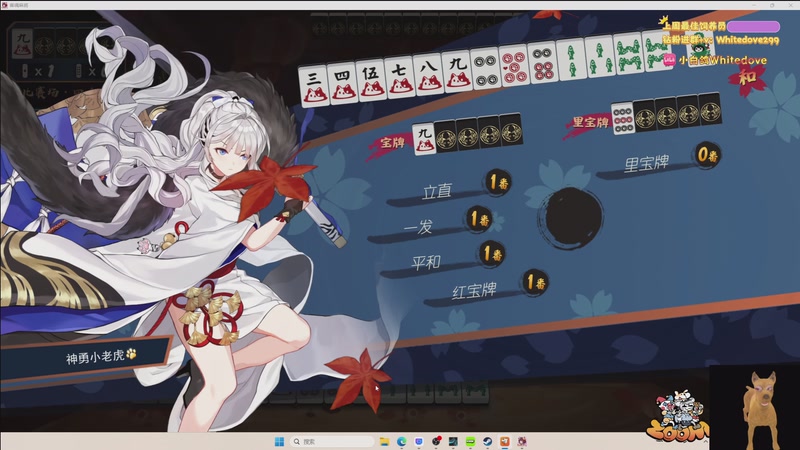Click the taskbar 搜索 search box
The image size is (800, 450).
(333, 441)
